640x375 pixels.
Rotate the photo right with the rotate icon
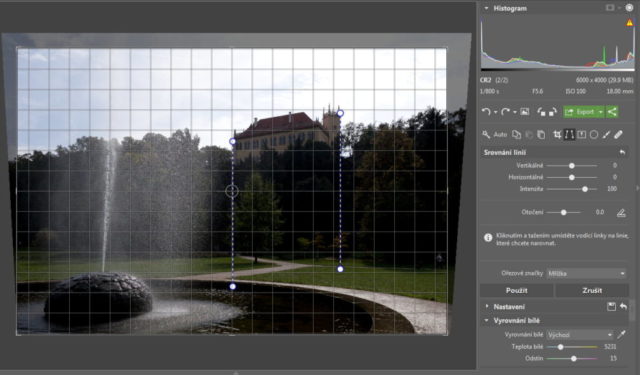click(x=553, y=112)
